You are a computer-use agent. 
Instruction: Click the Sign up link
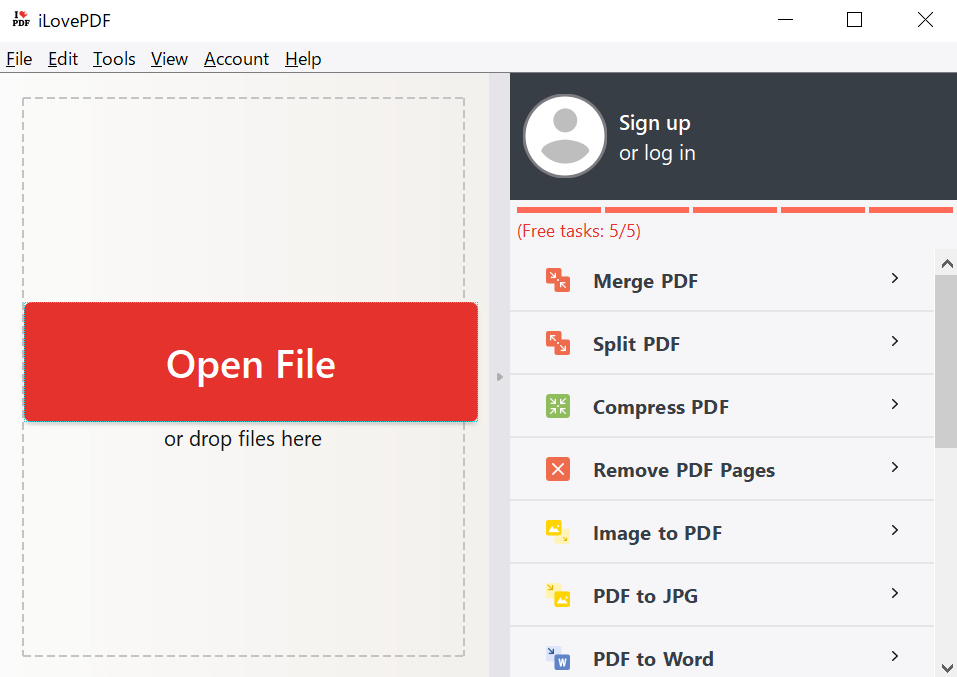click(654, 123)
